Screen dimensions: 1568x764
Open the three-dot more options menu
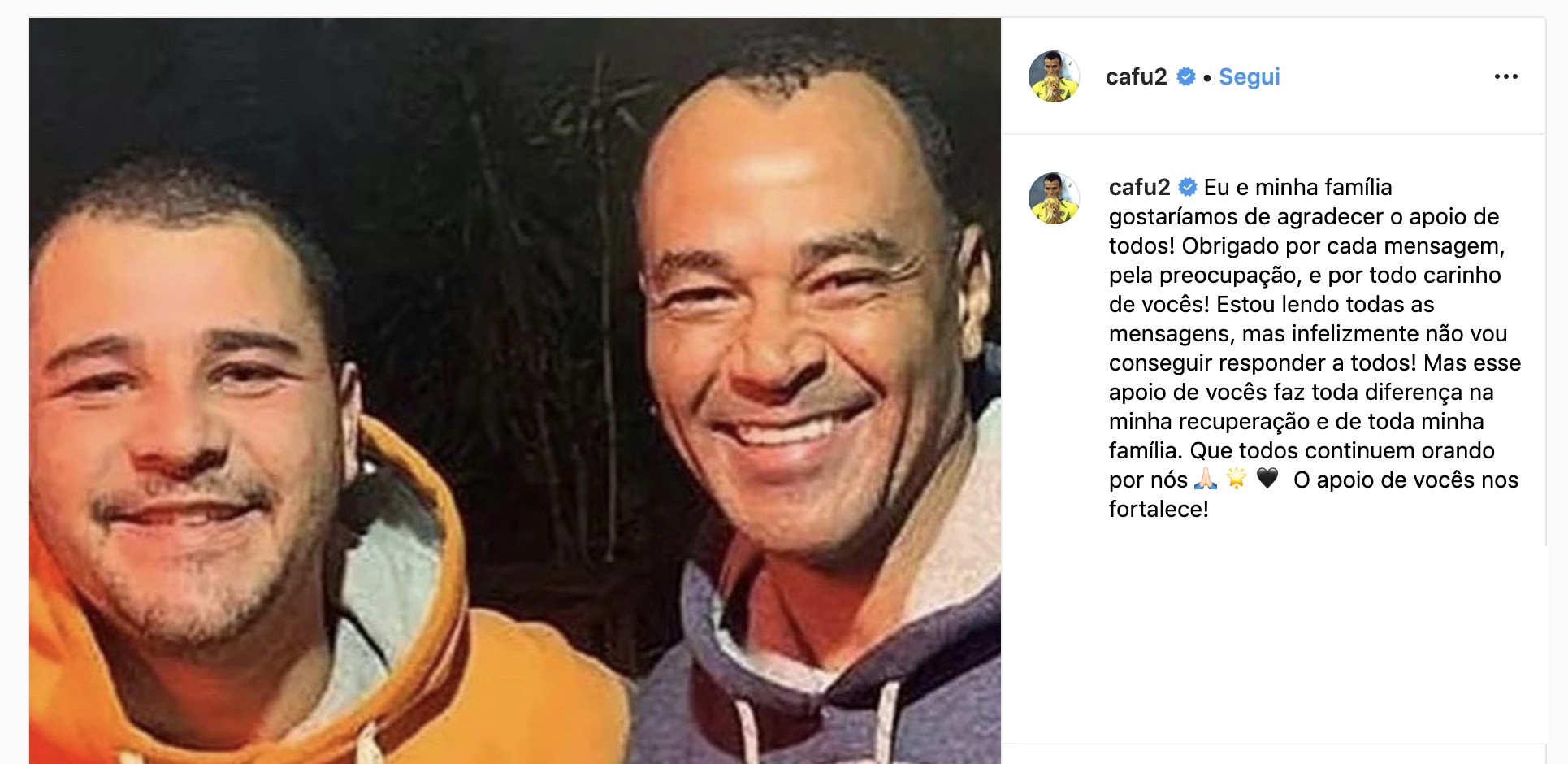coord(1505,76)
